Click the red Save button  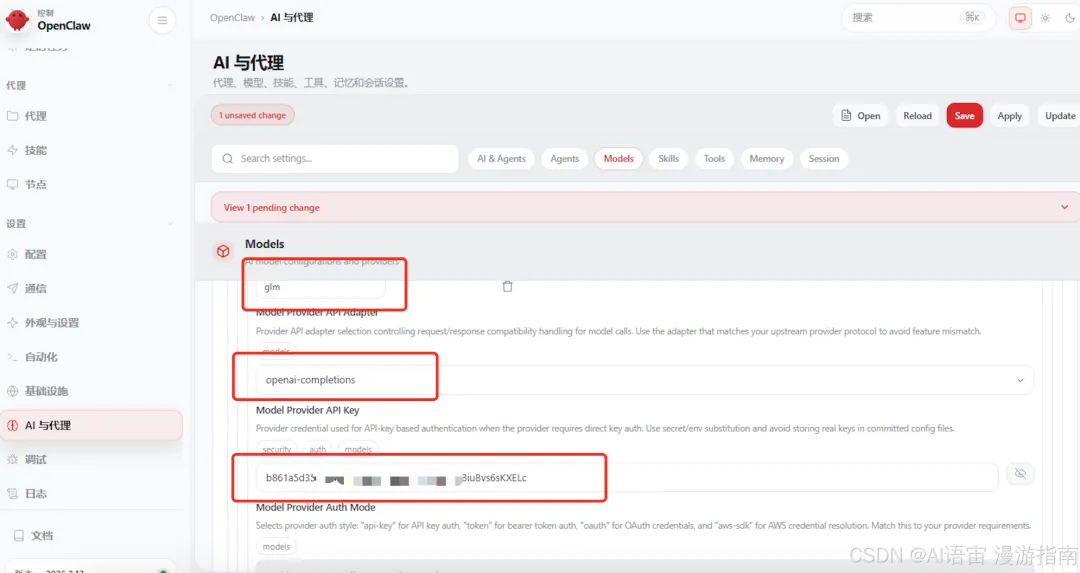pyautogui.click(x=964, y=116)
